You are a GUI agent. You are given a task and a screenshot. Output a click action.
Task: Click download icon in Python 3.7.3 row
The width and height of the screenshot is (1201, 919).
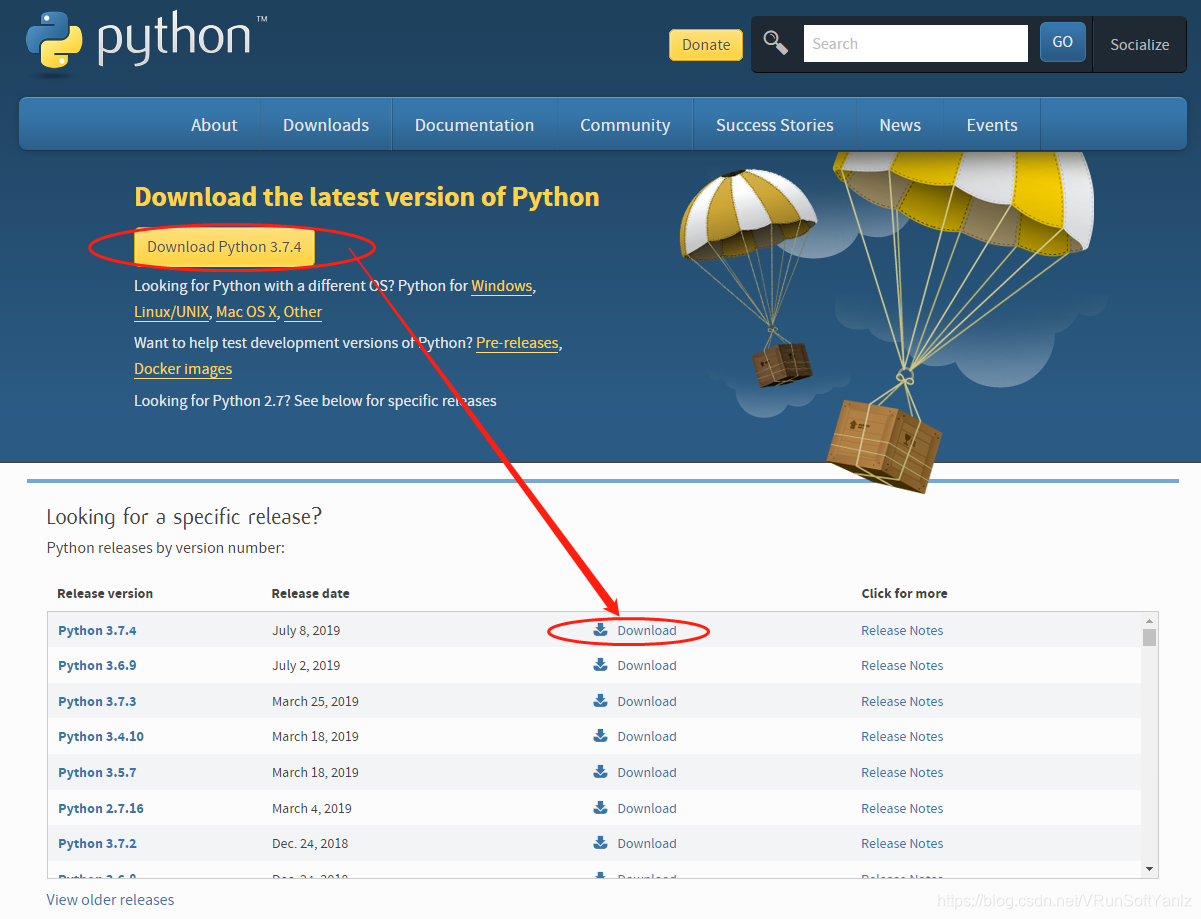coord(600,701)
